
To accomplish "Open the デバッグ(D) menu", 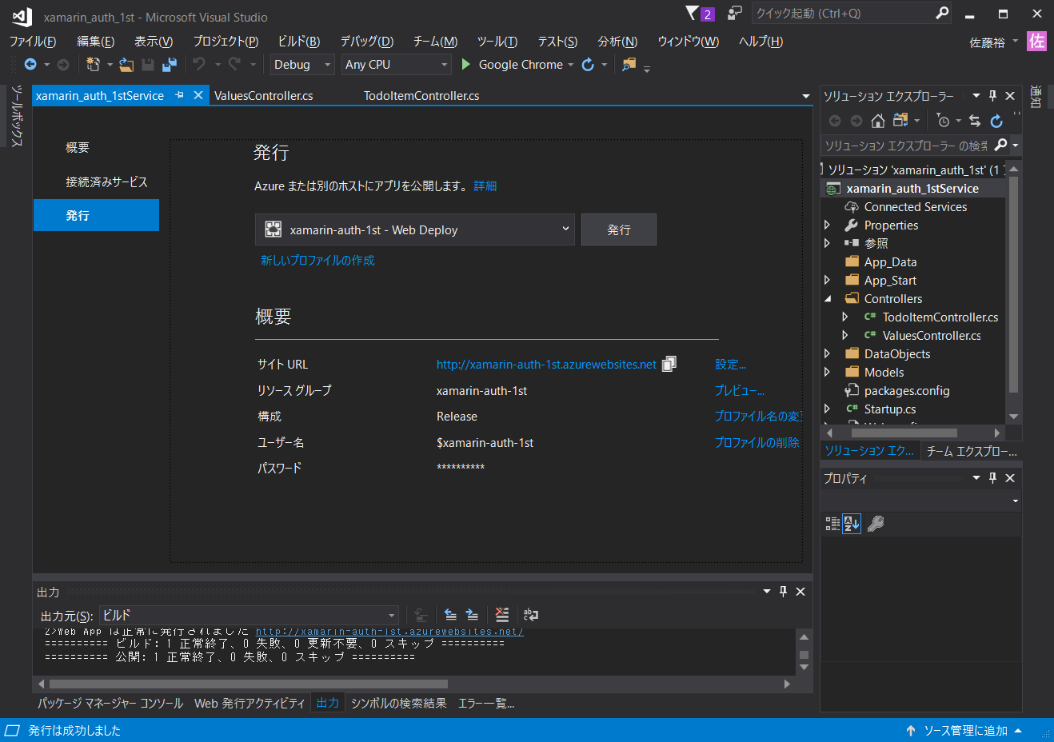I will (367, 42).
